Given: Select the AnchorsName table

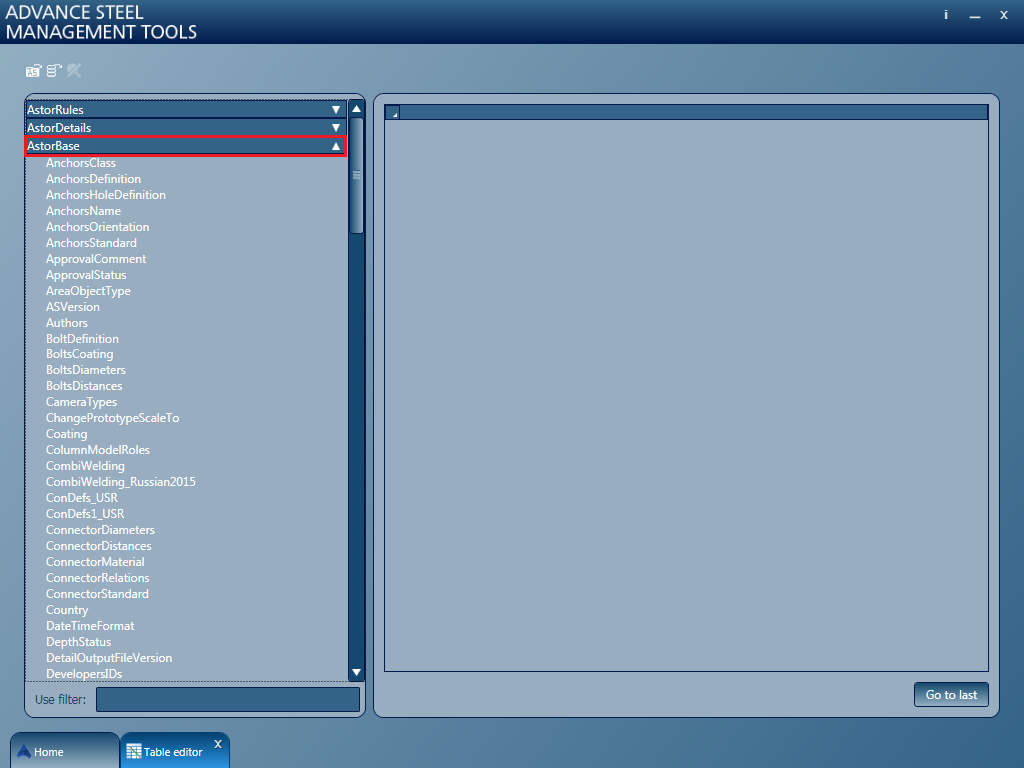Looking at the screenshot, I should click(x=84, y=211).
